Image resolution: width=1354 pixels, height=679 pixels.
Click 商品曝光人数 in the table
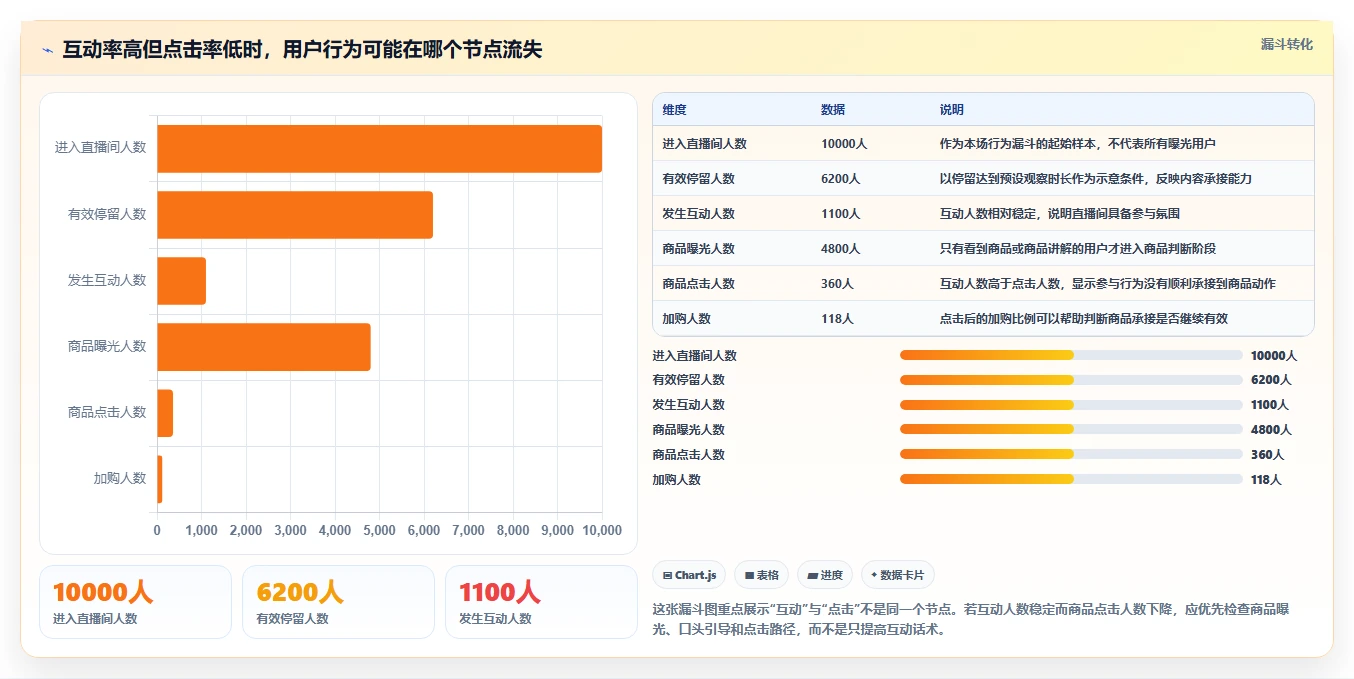coord(698,249)
